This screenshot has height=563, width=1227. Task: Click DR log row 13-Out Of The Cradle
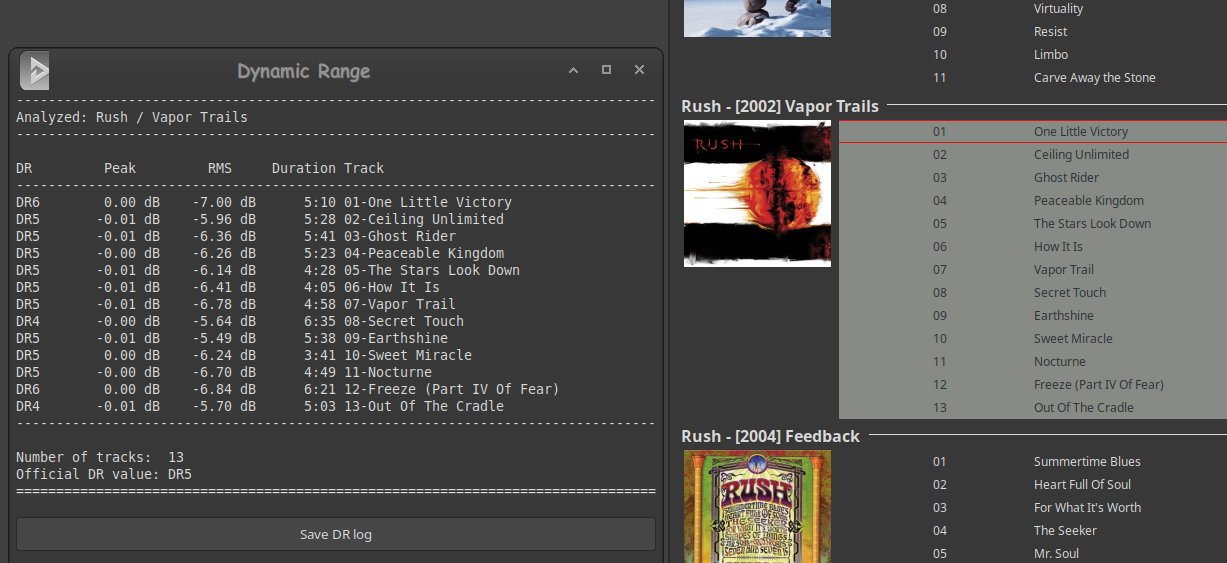tap(260, 406)
